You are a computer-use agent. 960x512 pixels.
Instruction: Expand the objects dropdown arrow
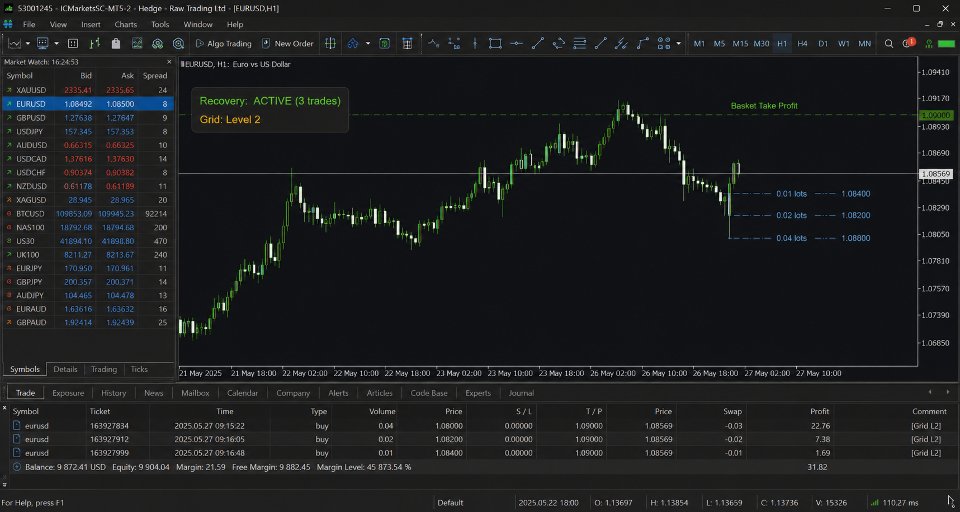(x=678, y=43)
